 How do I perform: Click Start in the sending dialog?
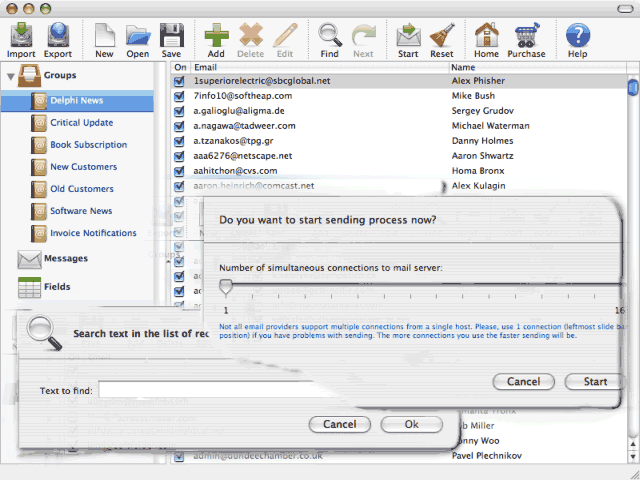click(x=595, y=382)
